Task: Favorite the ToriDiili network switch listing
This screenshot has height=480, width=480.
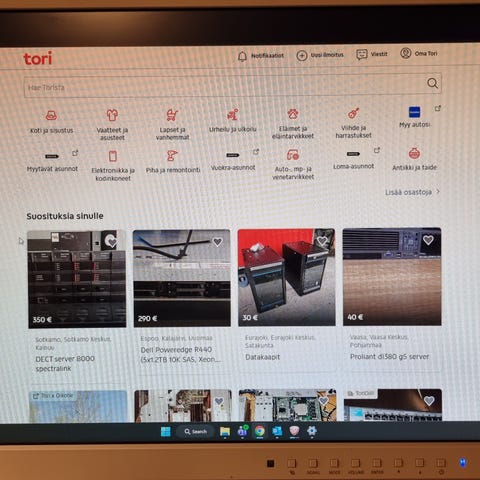Action: coord(429,400)
